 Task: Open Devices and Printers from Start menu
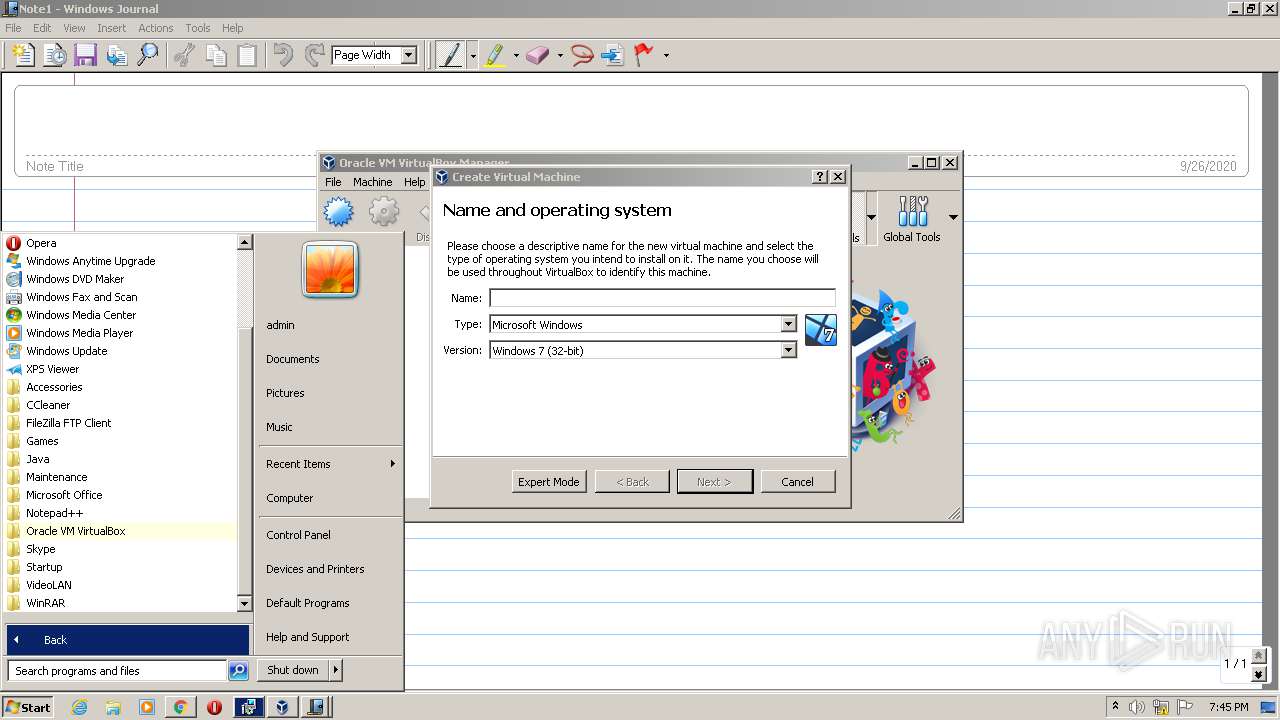coord(315,569)
